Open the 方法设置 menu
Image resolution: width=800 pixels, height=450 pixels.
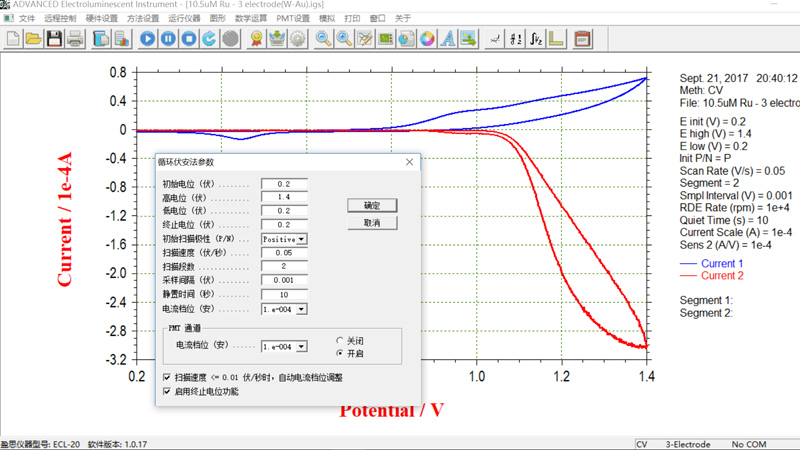tap(142, 18)
